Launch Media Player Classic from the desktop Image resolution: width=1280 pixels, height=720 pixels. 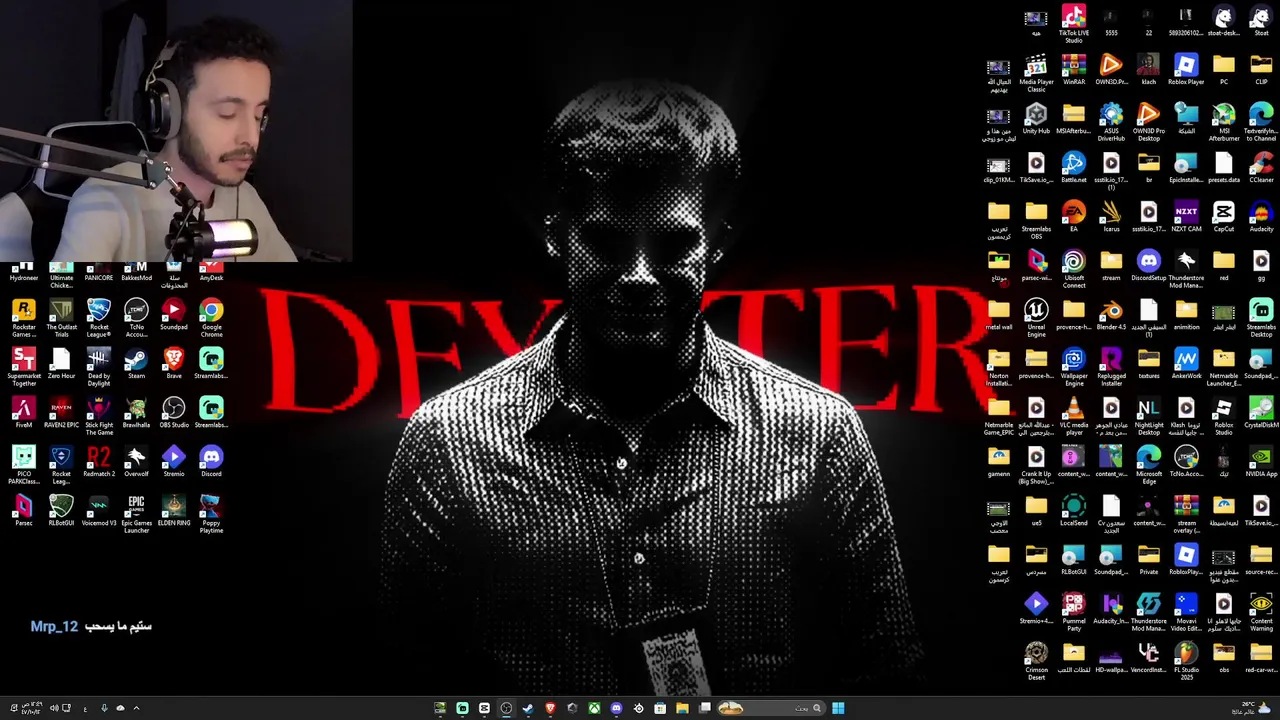coord(1036,73)
